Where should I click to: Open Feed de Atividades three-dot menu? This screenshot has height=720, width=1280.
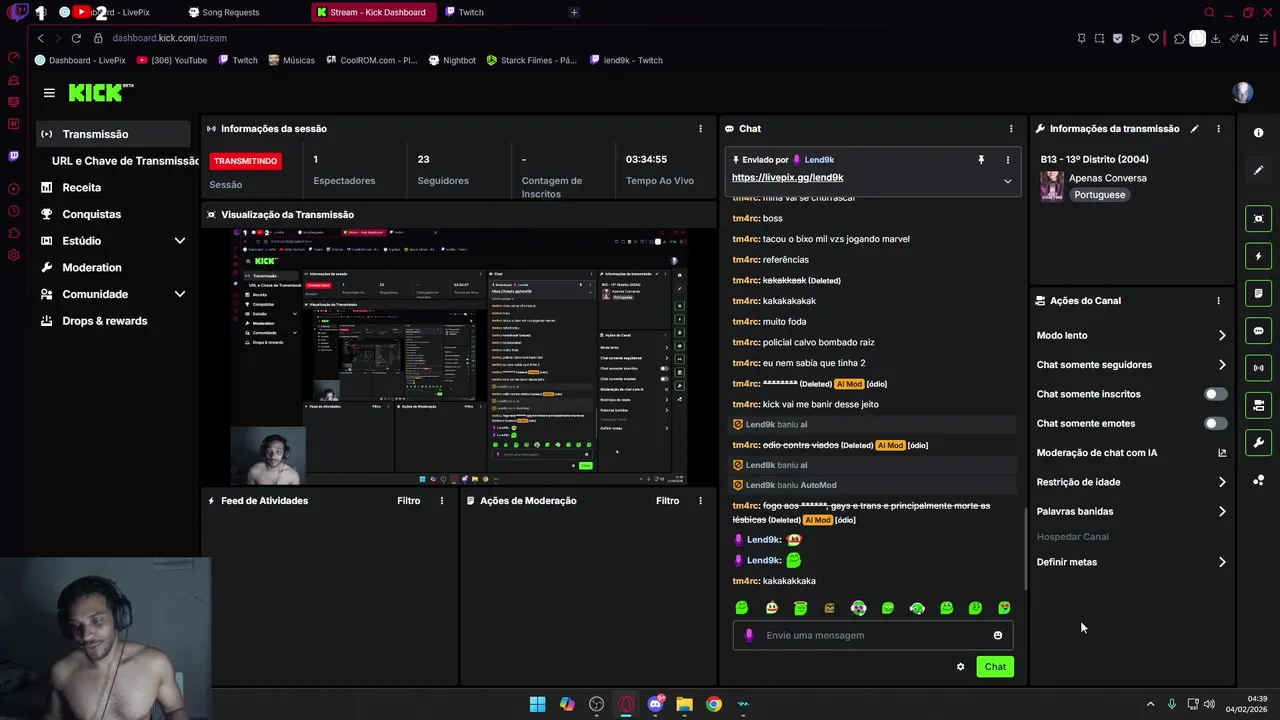442,501
